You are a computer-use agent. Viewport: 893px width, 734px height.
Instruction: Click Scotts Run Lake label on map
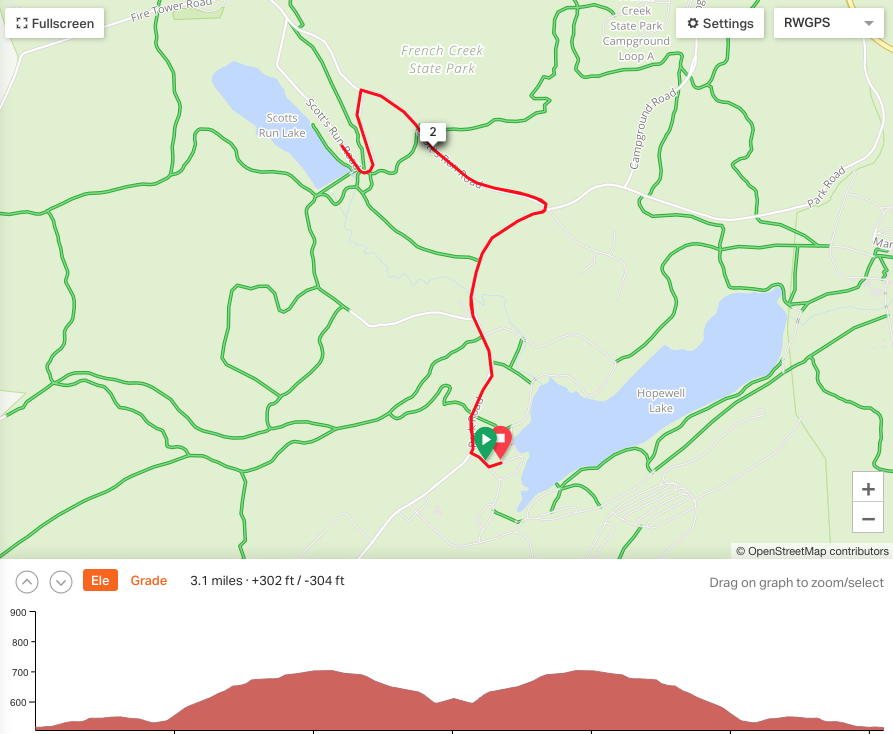282,125
